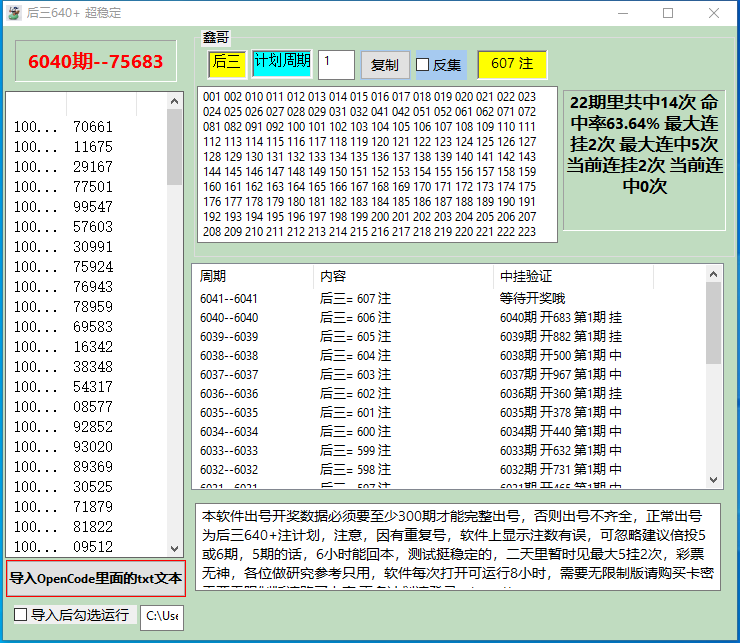Click the plan table scrollbar thumb
Screen dimensions: 740x643
(714, 323)
